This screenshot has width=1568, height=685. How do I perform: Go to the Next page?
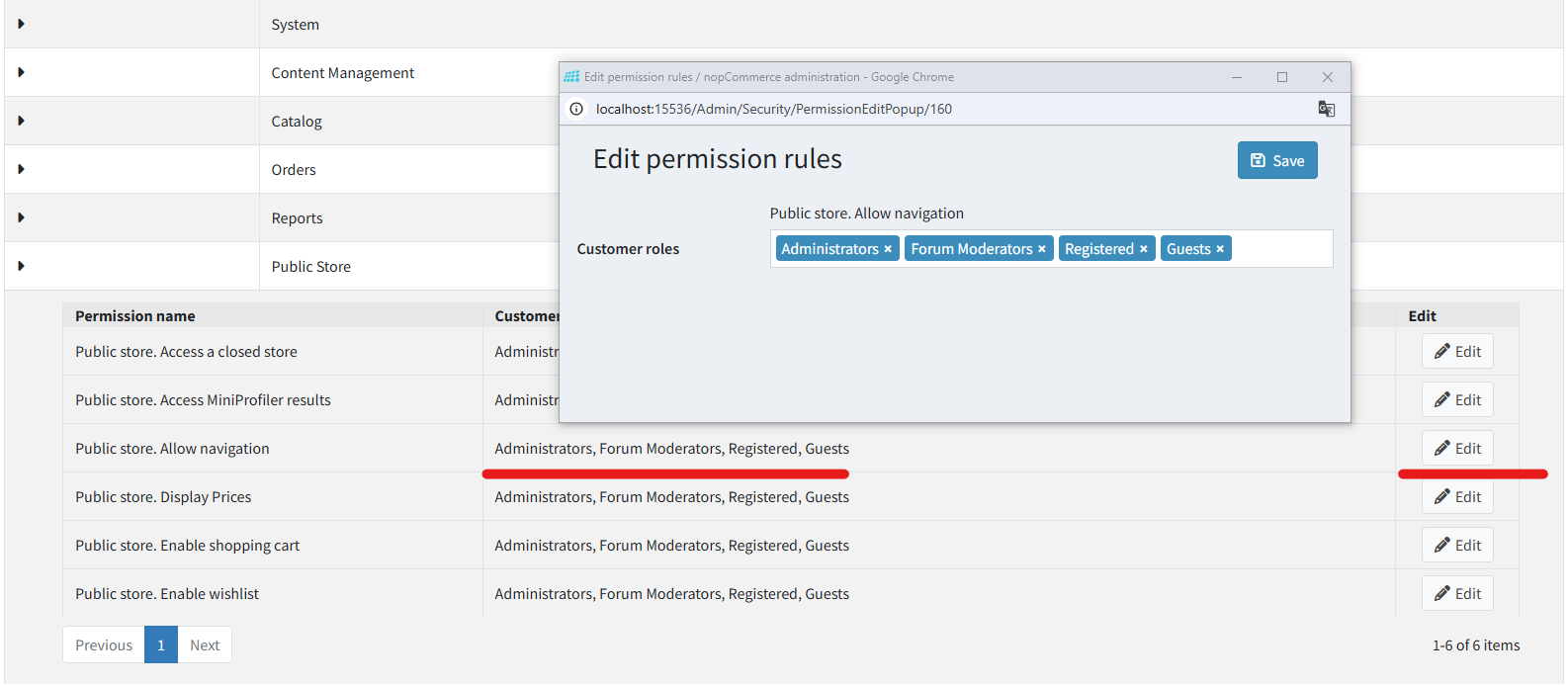(x=205, y=645)
